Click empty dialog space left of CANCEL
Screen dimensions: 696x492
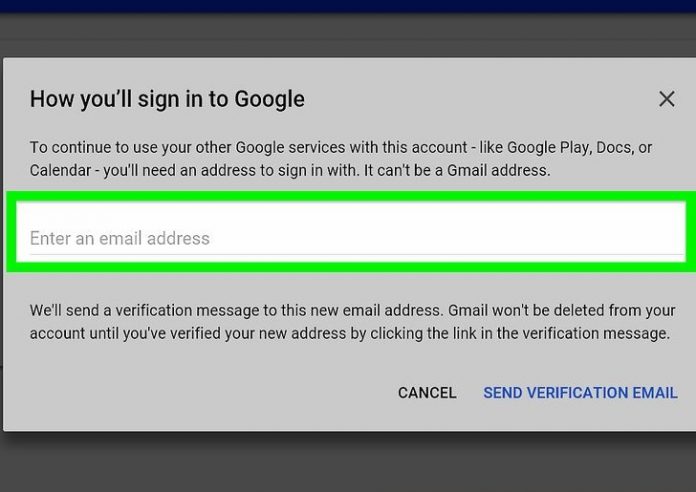click(x=200, y=393)
